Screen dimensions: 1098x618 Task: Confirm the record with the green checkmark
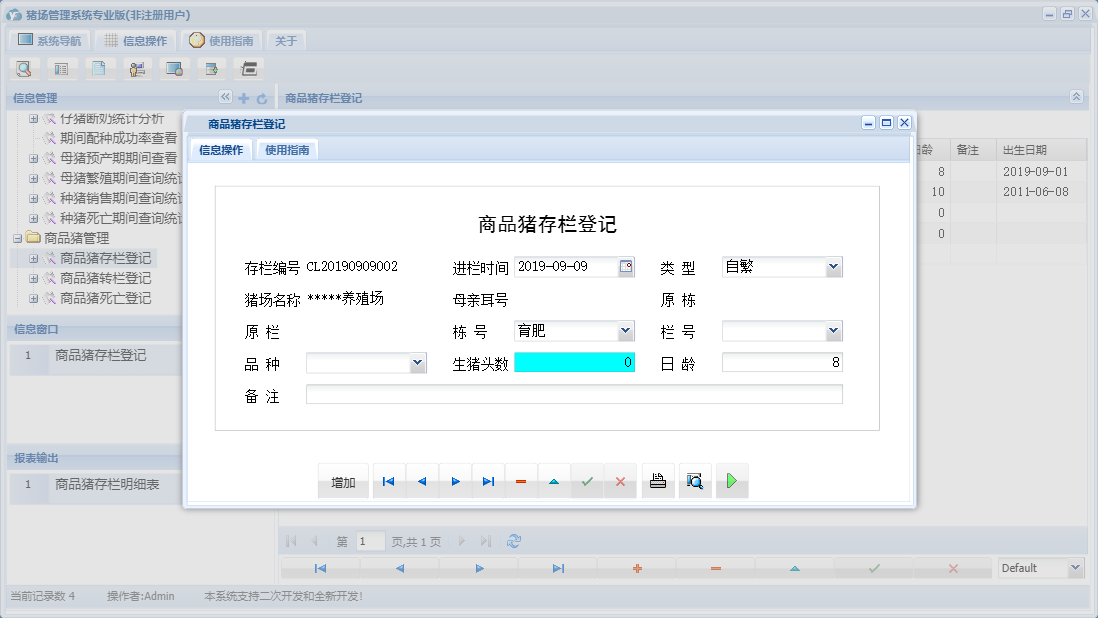coord(588,481)
